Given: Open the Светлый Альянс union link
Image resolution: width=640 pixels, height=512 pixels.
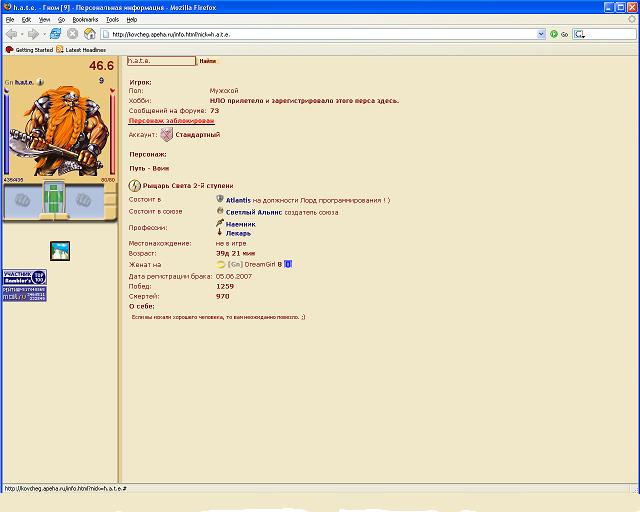Looking at the screenshot, I should 254,212.
